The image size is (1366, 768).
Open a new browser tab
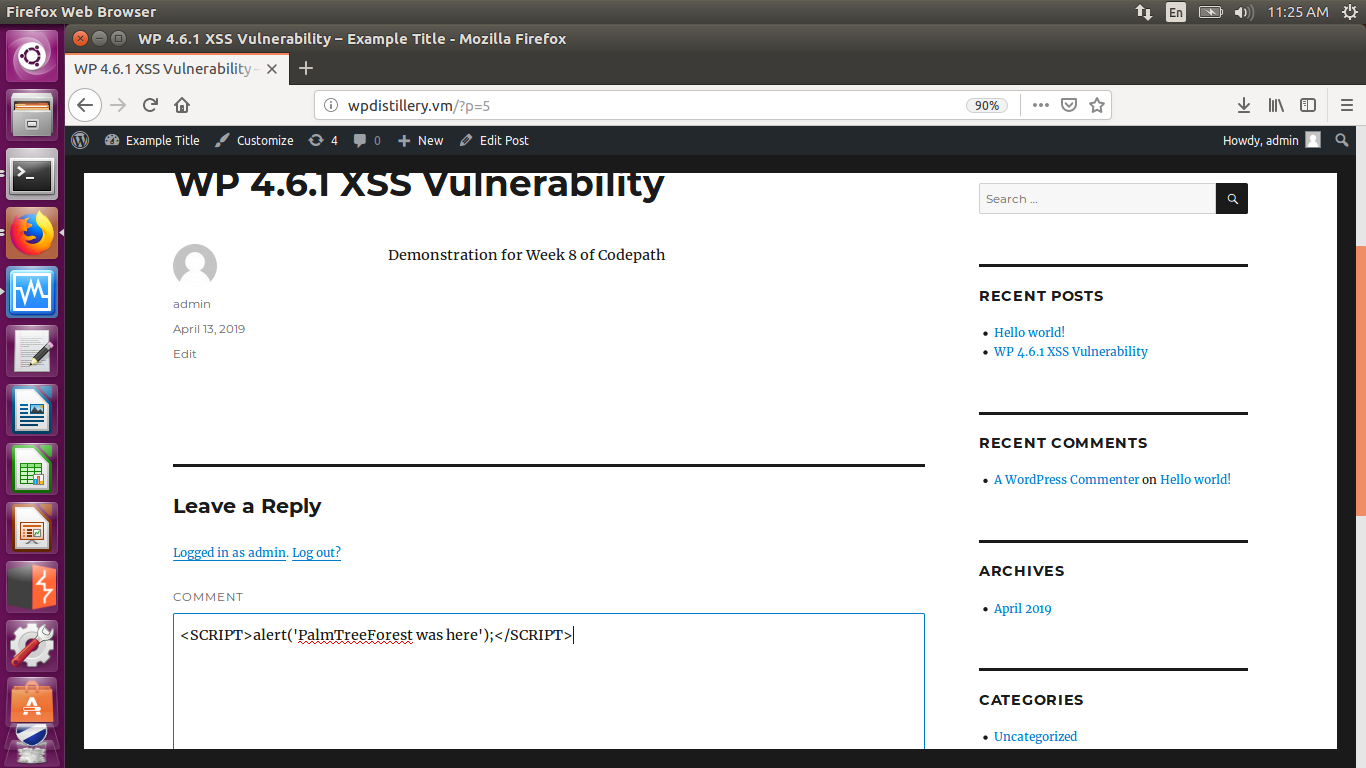pos(306,68)
